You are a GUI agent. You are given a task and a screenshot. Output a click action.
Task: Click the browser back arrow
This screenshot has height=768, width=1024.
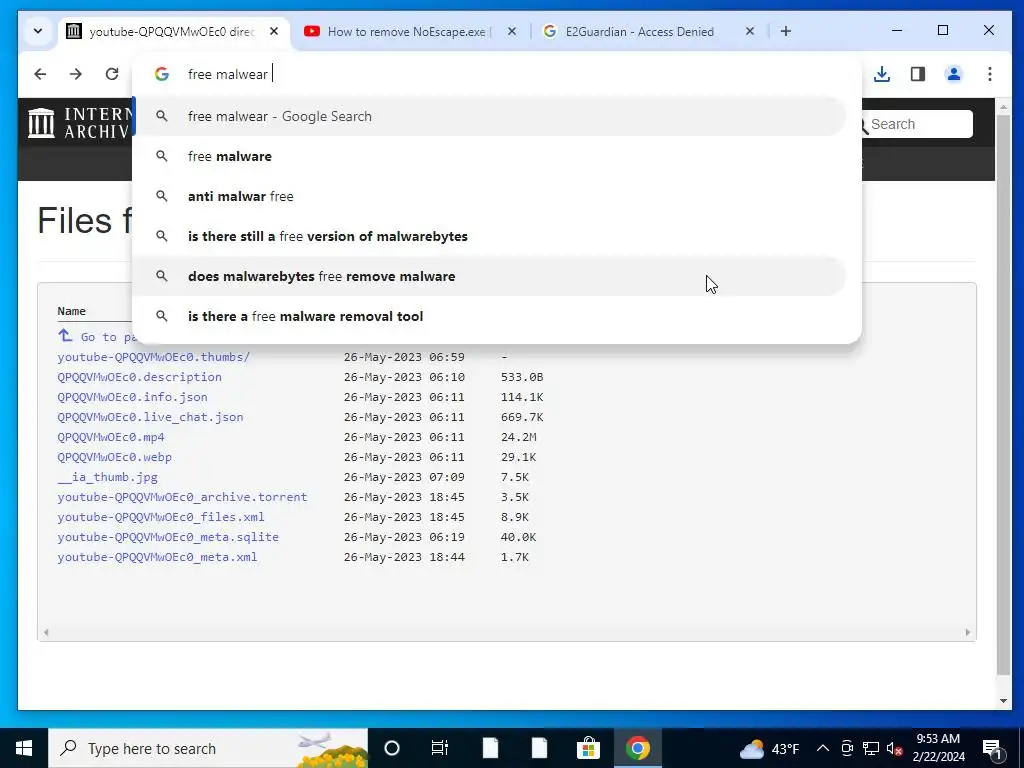point(40,74)
